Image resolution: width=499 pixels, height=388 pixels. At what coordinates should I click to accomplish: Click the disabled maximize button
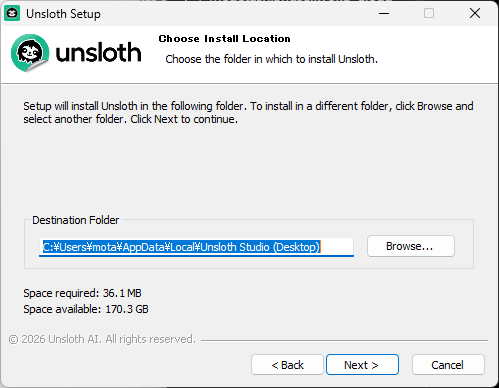tap(429, 13)
